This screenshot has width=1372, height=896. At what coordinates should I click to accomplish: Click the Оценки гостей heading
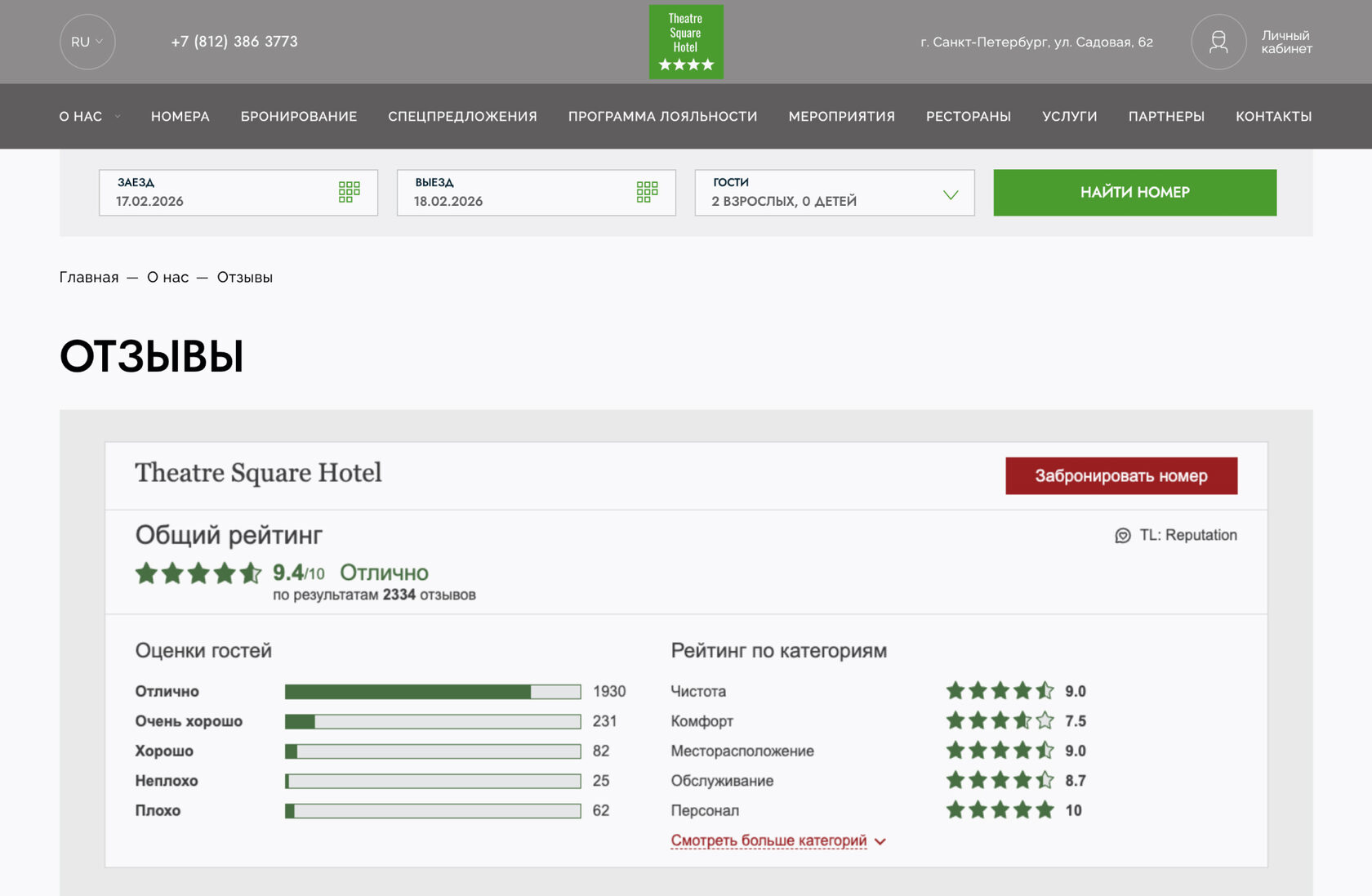click(203, 651)
